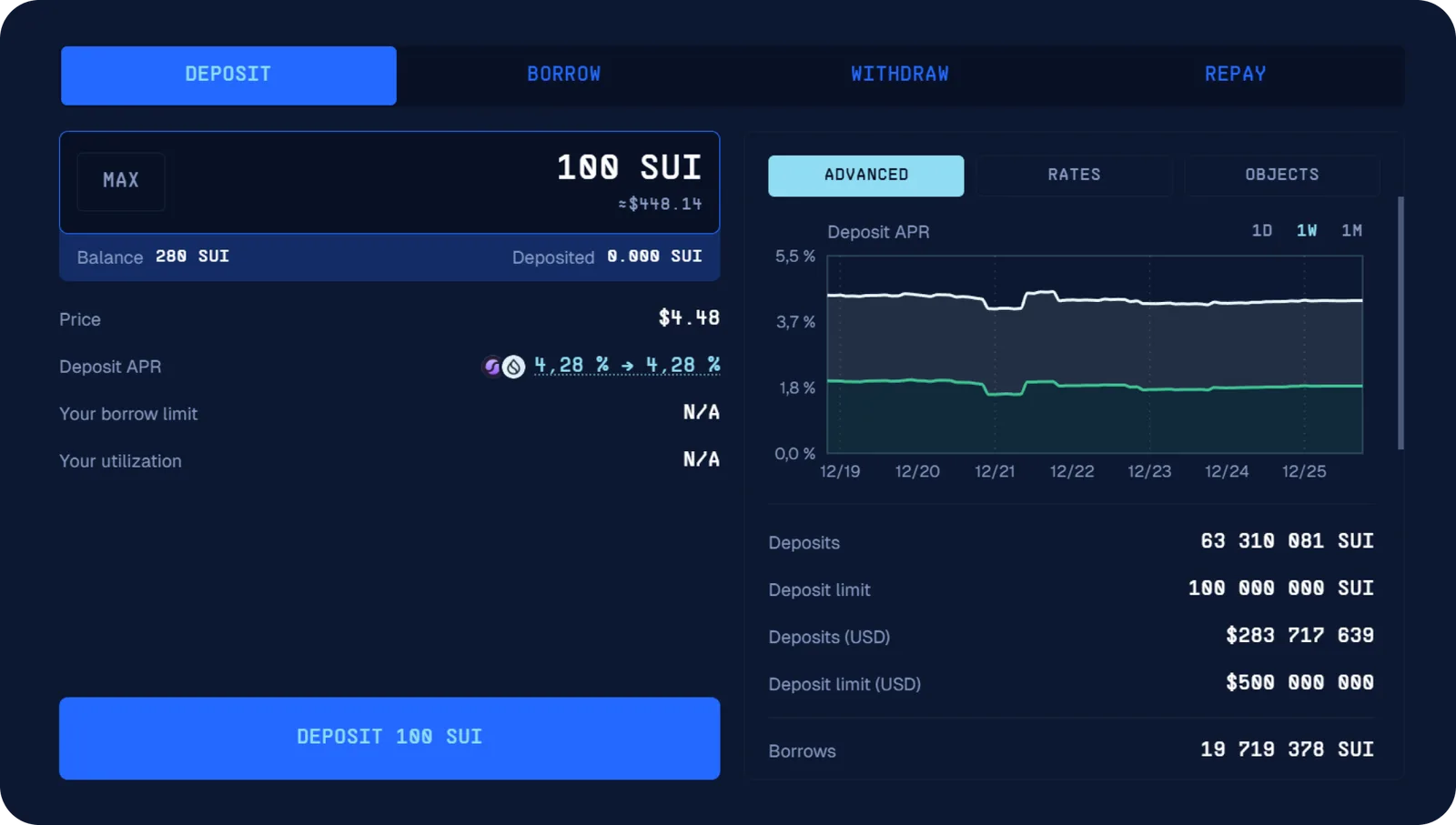Viewport: 1456px width, 825px height.
Task: Click the Deposit APR 4,28 % values
Action: click(627, 366)
